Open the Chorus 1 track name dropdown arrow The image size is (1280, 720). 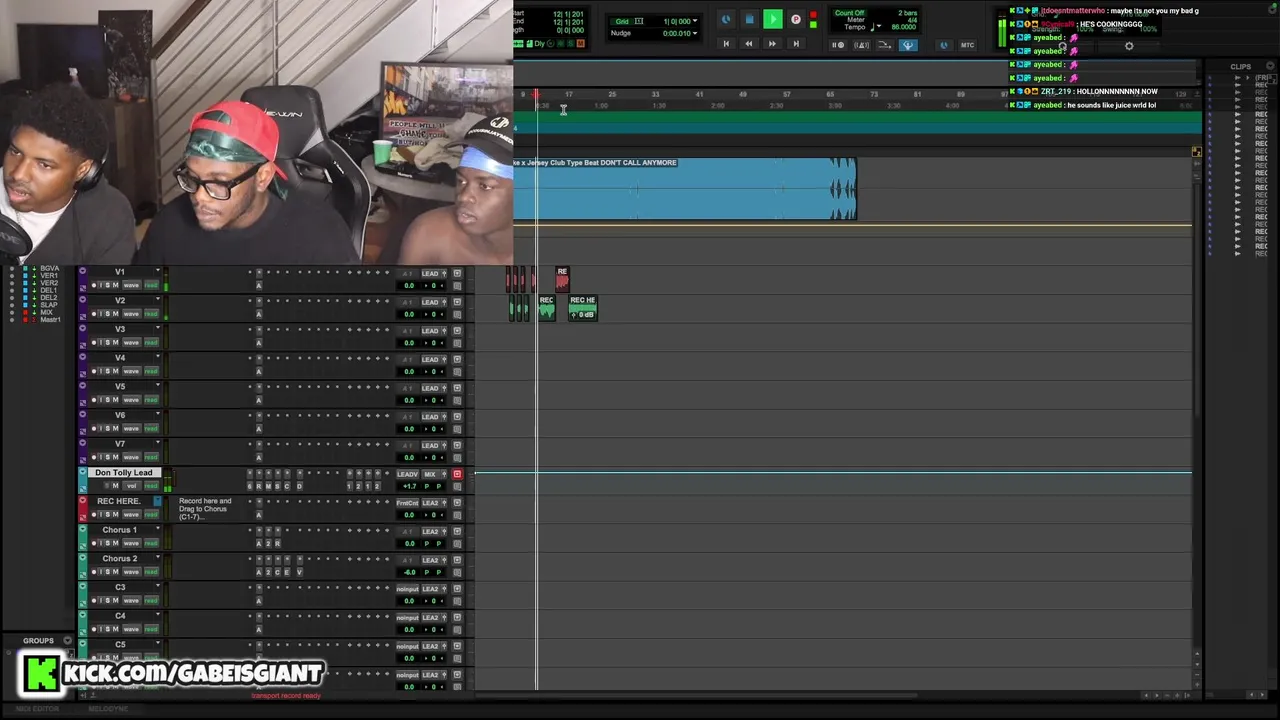coord(158,528)
